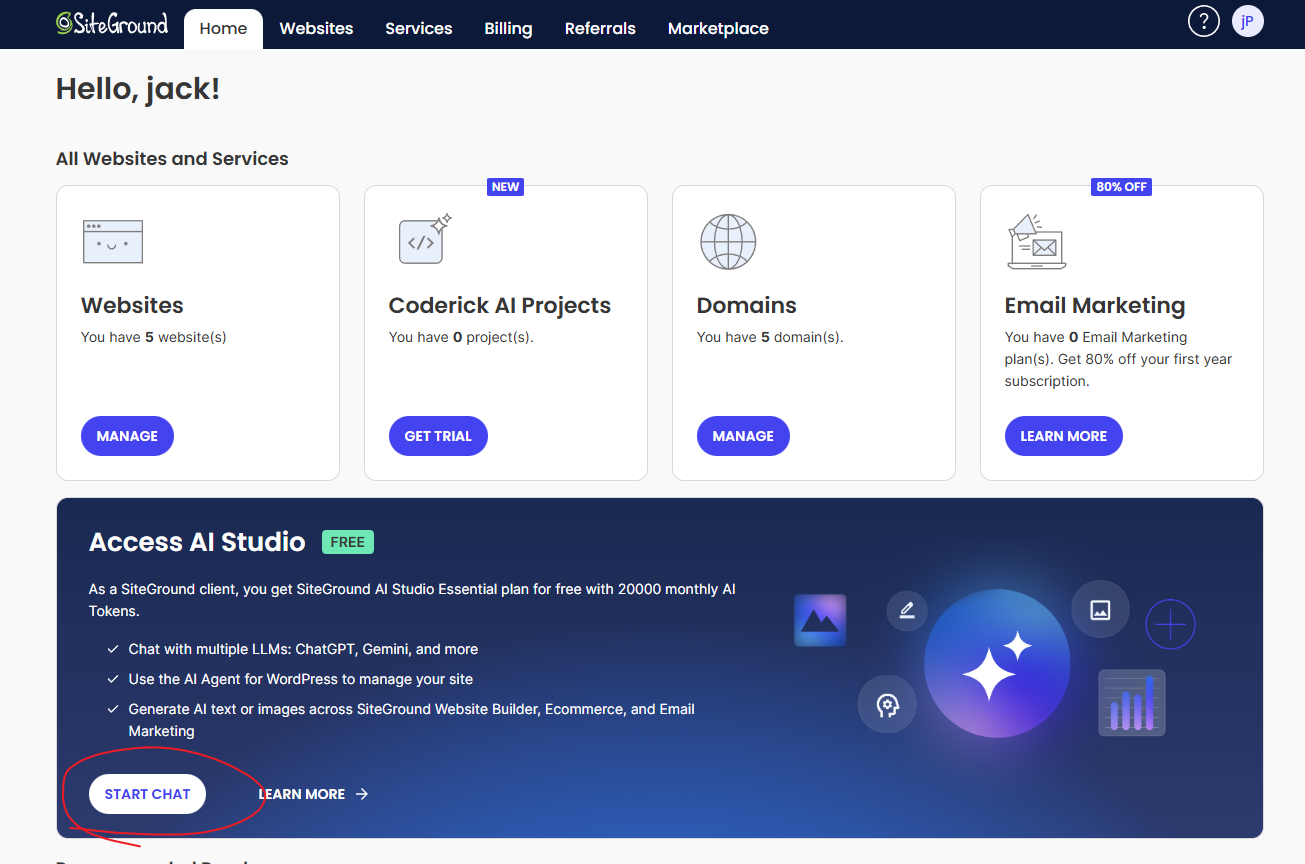Click the Email Marketing megaphone icon
The image size is (1305, 864).
[1036, 241]
